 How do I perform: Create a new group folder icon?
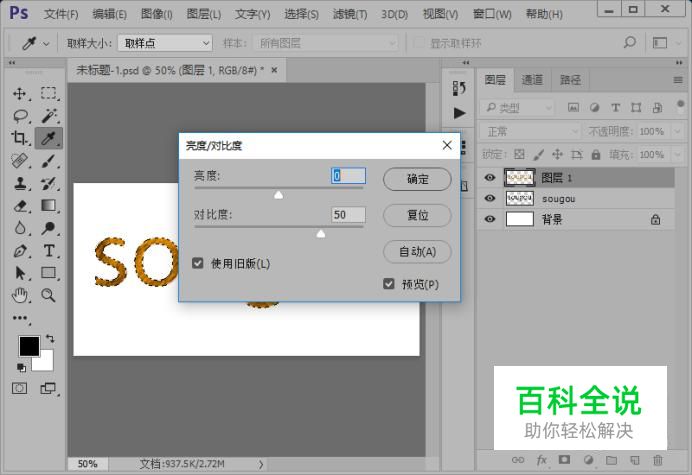pos(611,460)
